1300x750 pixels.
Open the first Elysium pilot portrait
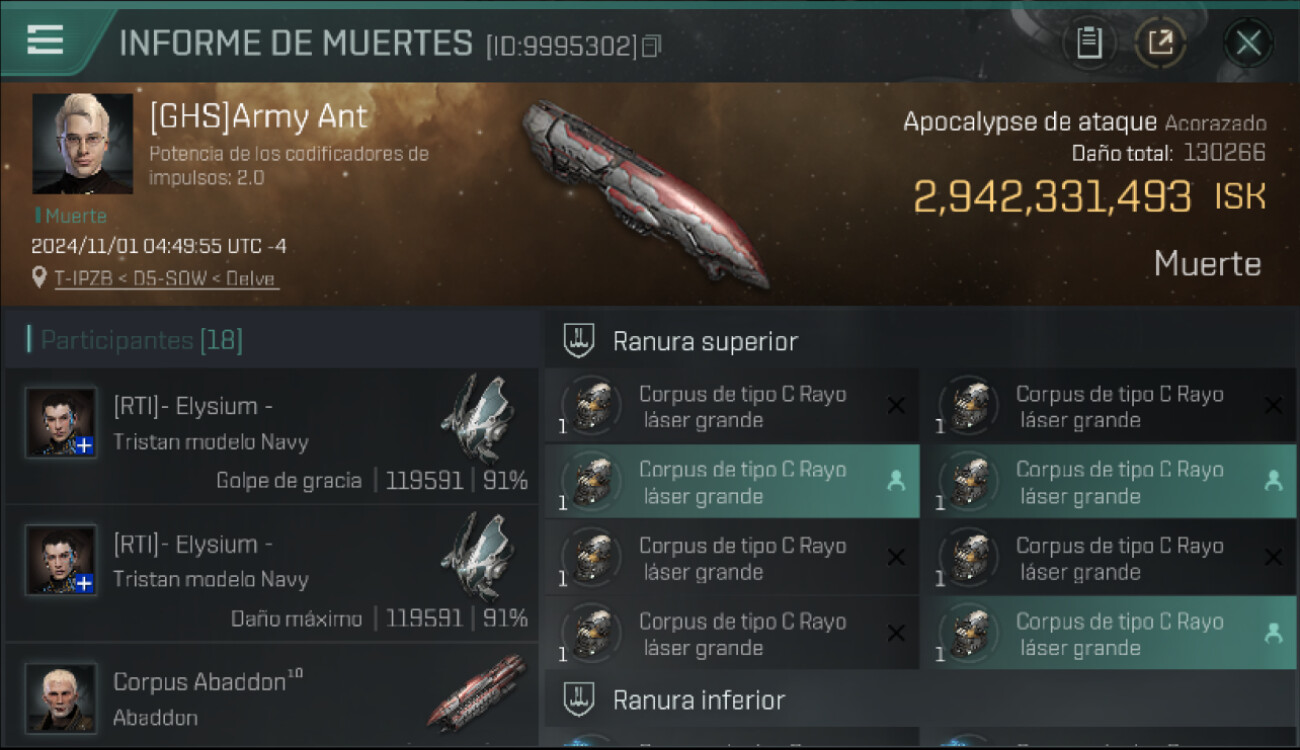tap(62, 423)
